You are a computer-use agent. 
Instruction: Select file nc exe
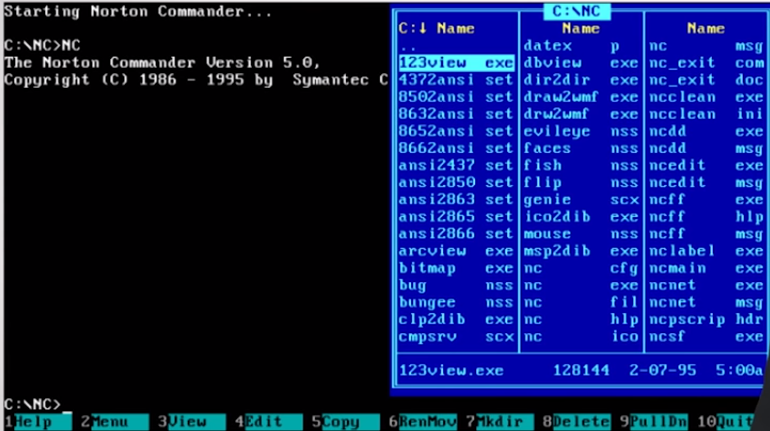(581, 285)
